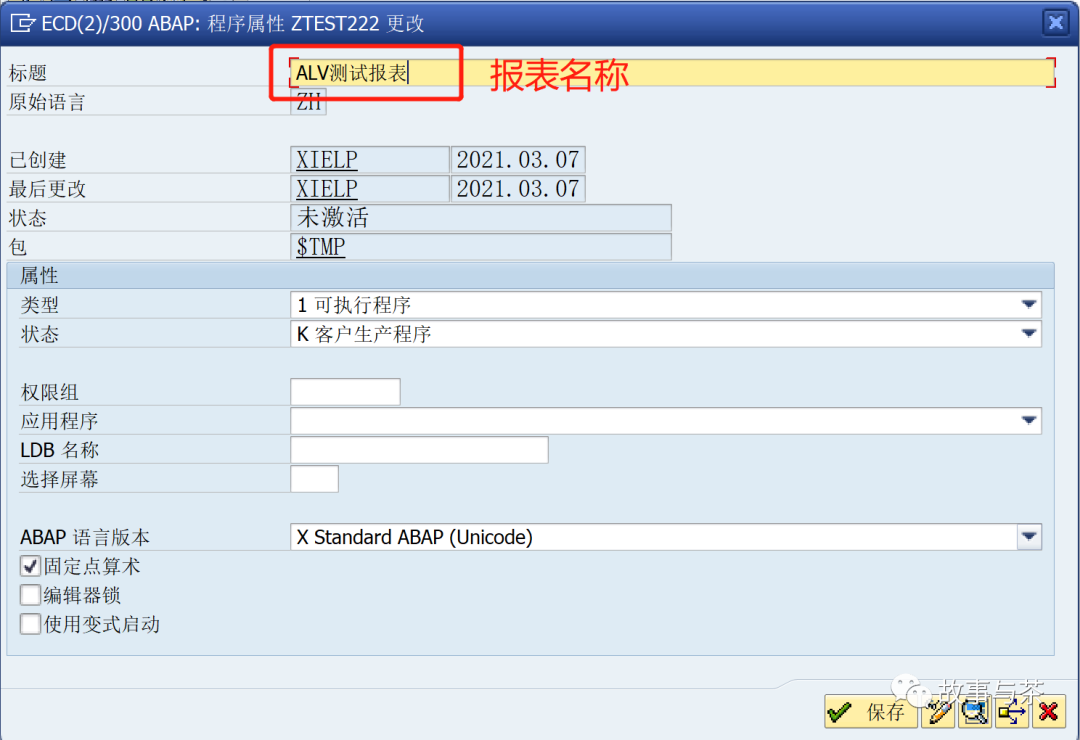Click the 标题 label
The image size is (1080, 740).
point(28,72)
